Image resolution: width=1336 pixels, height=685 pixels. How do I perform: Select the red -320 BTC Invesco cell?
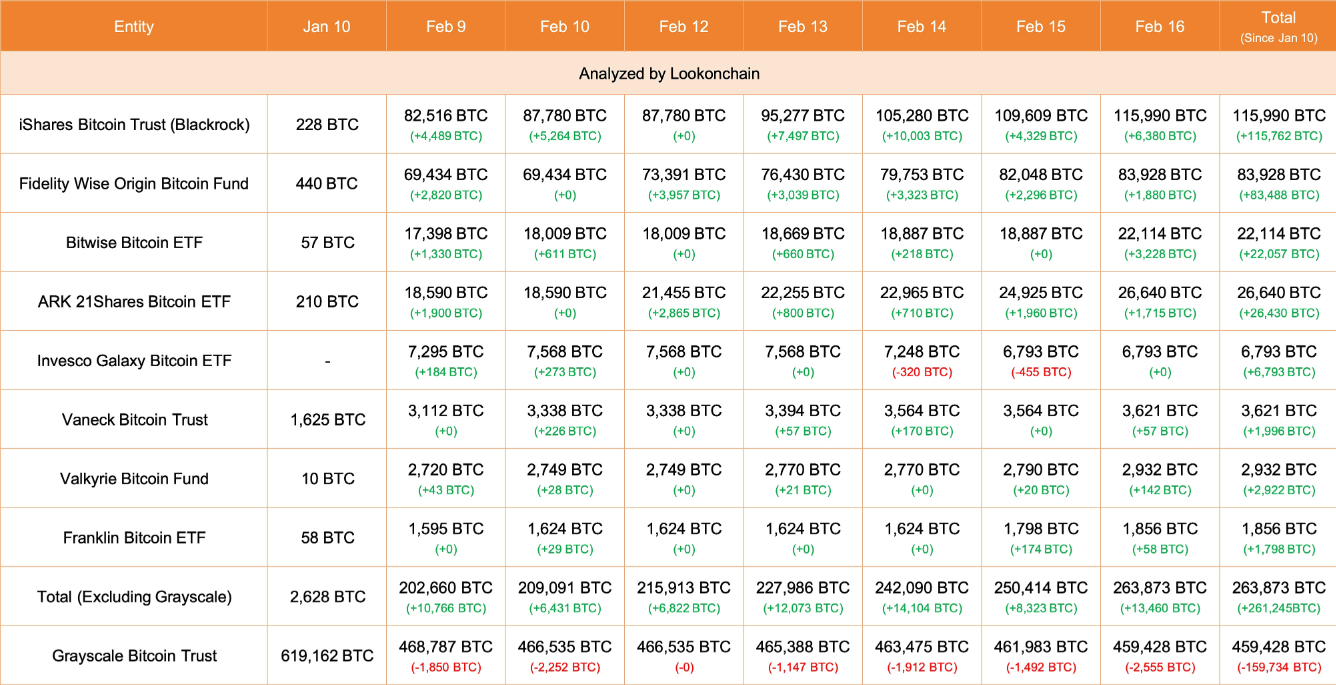click(x=922, y=372)
